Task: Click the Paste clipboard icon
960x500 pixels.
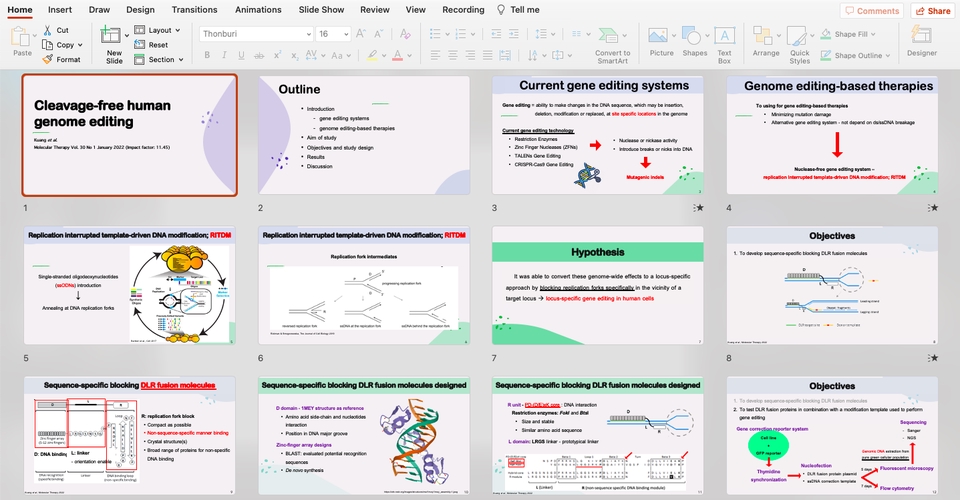Action: point(20,37)
